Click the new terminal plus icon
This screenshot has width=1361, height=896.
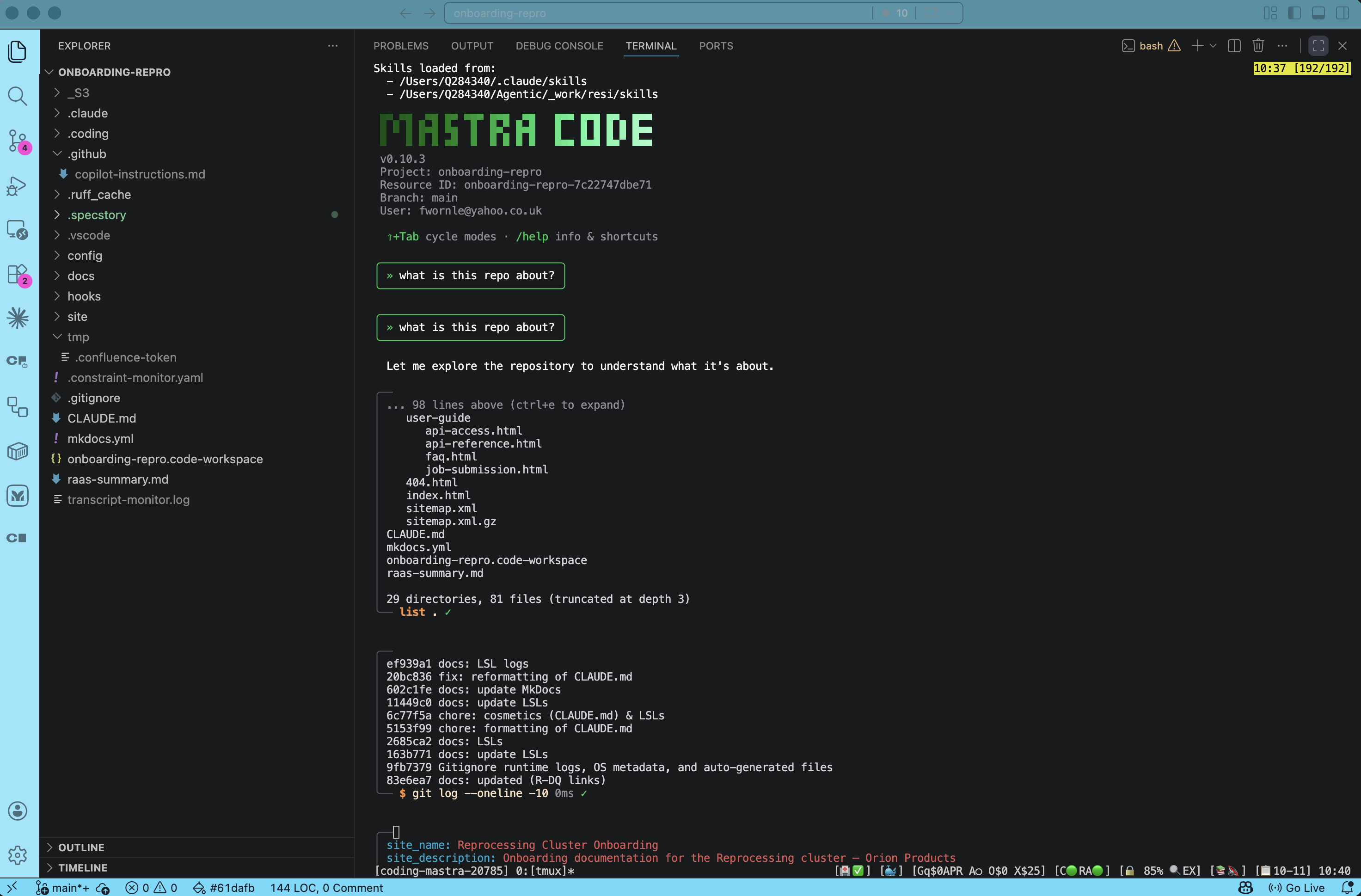tap(1197, 46)
